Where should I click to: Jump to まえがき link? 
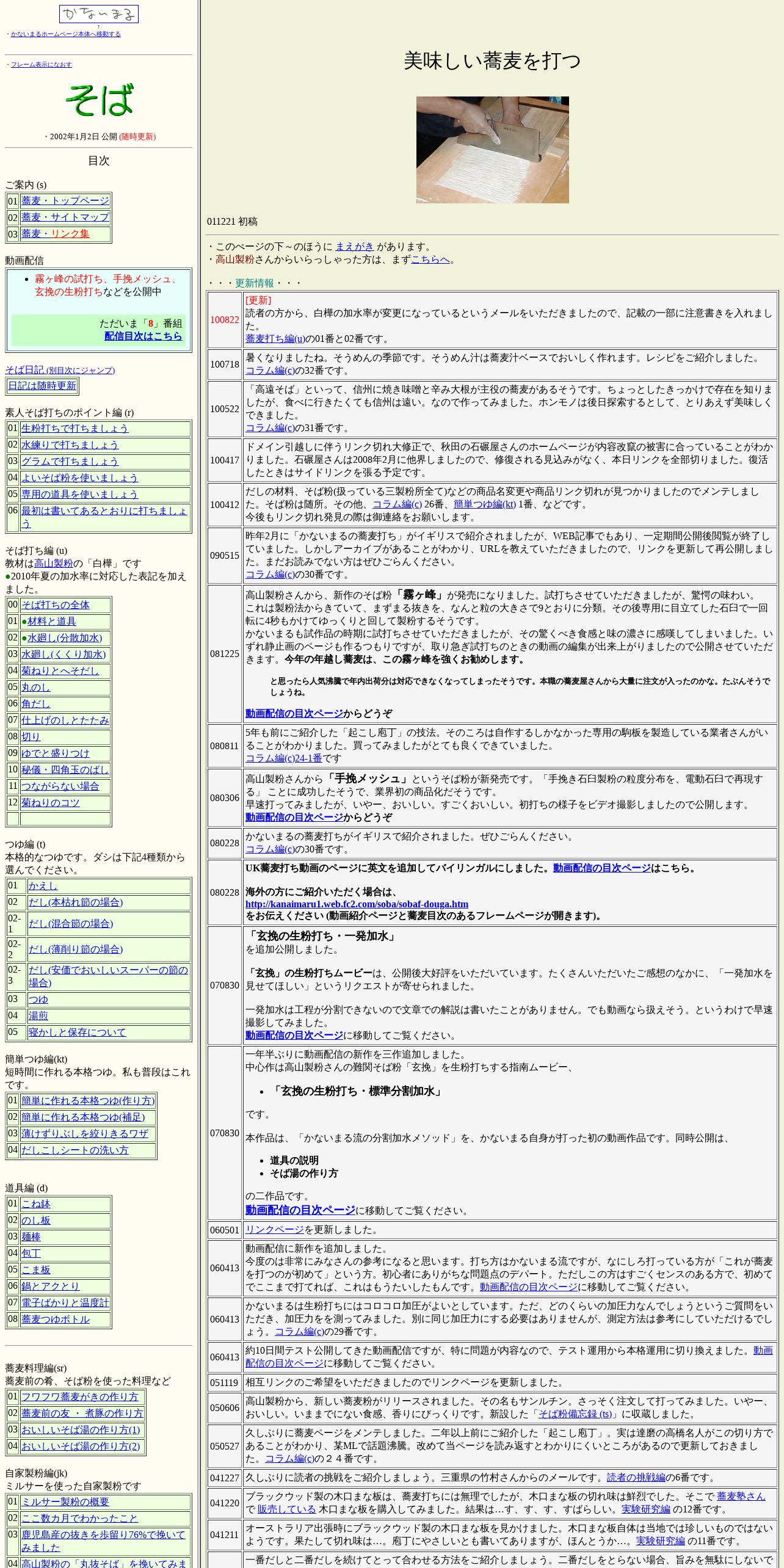[x=354, y=247]
